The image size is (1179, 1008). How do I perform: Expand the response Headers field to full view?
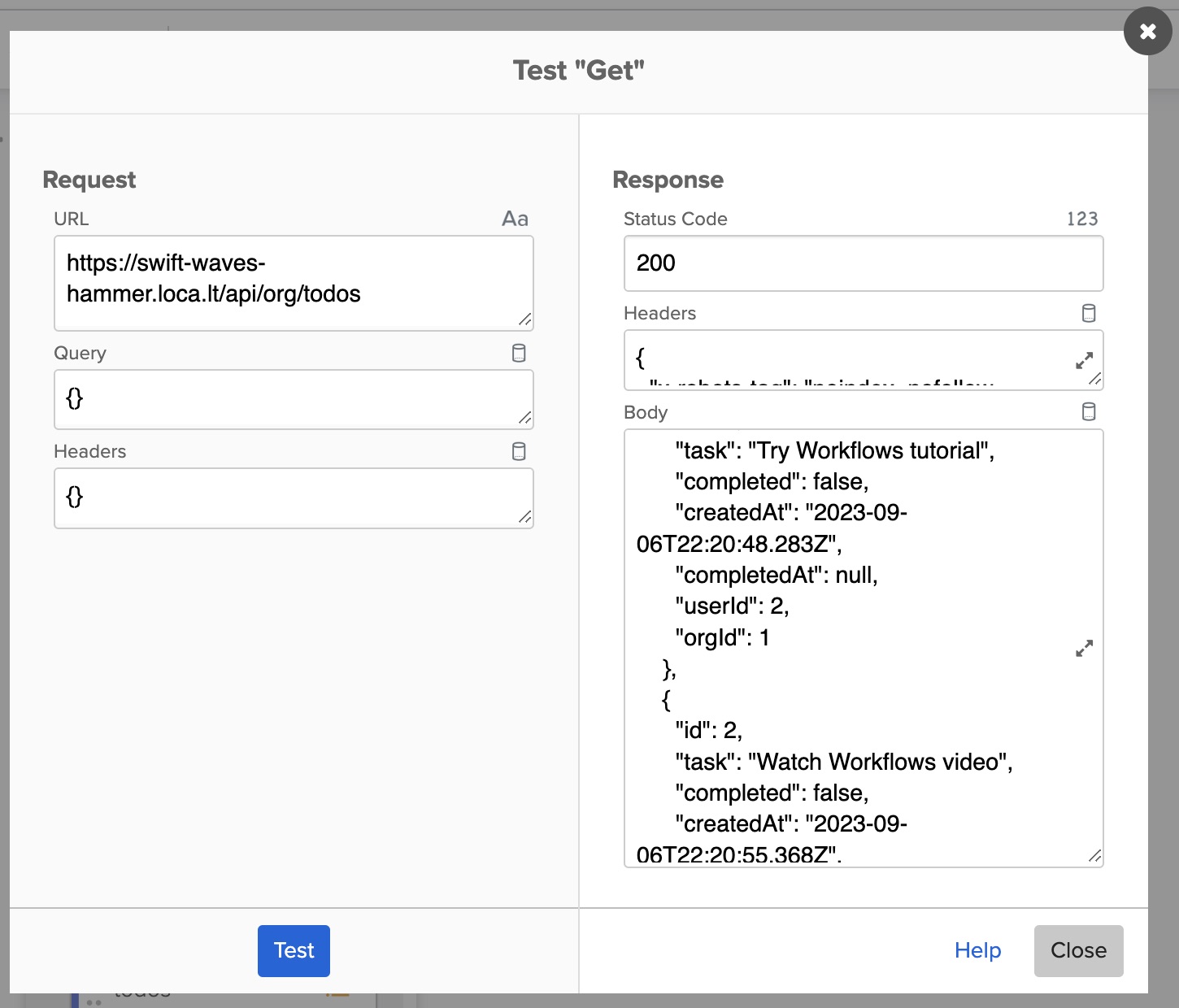coord(1084,360)
